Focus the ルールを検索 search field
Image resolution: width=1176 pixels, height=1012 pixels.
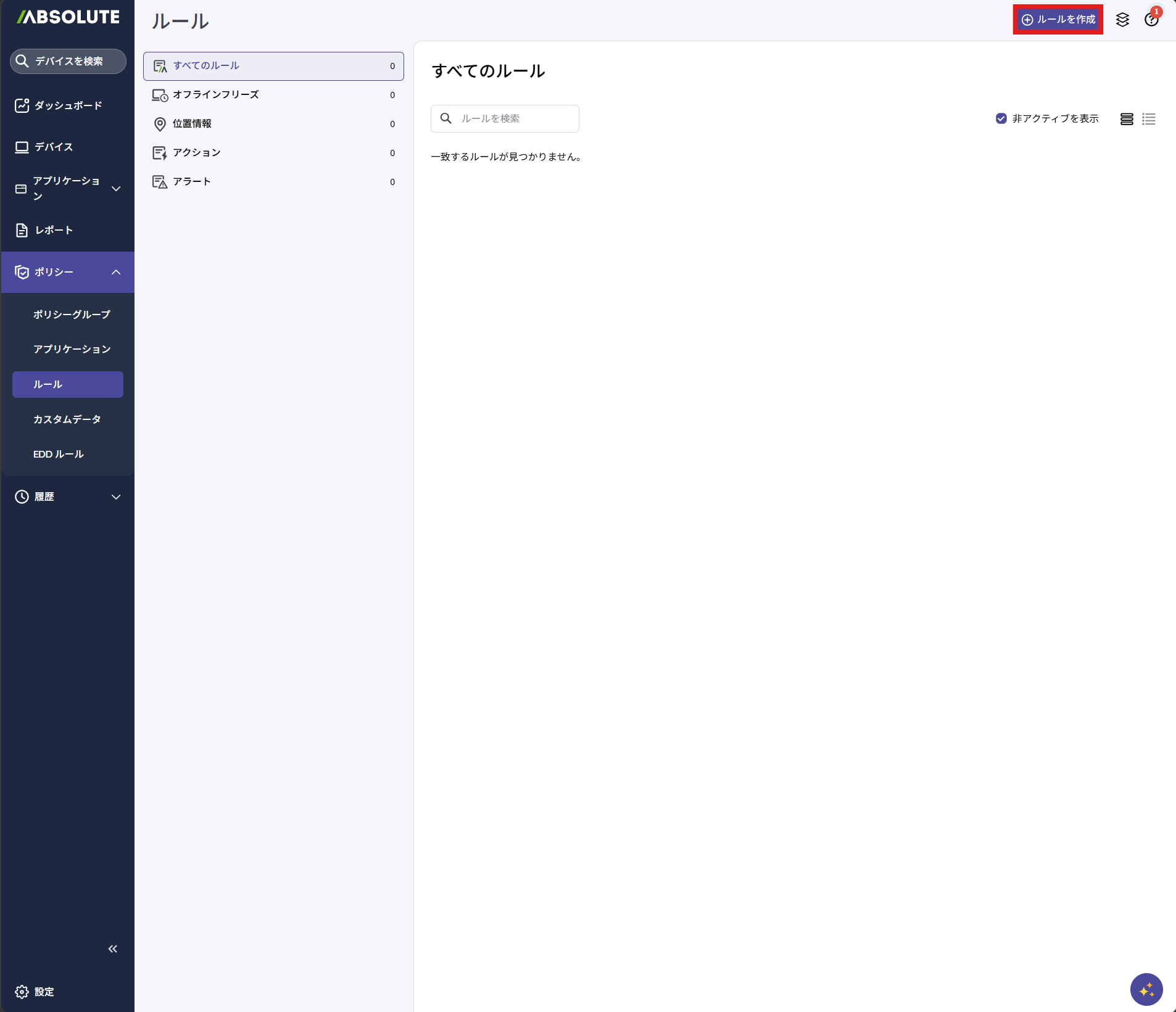pyautogui.click(x=505, y=118)
